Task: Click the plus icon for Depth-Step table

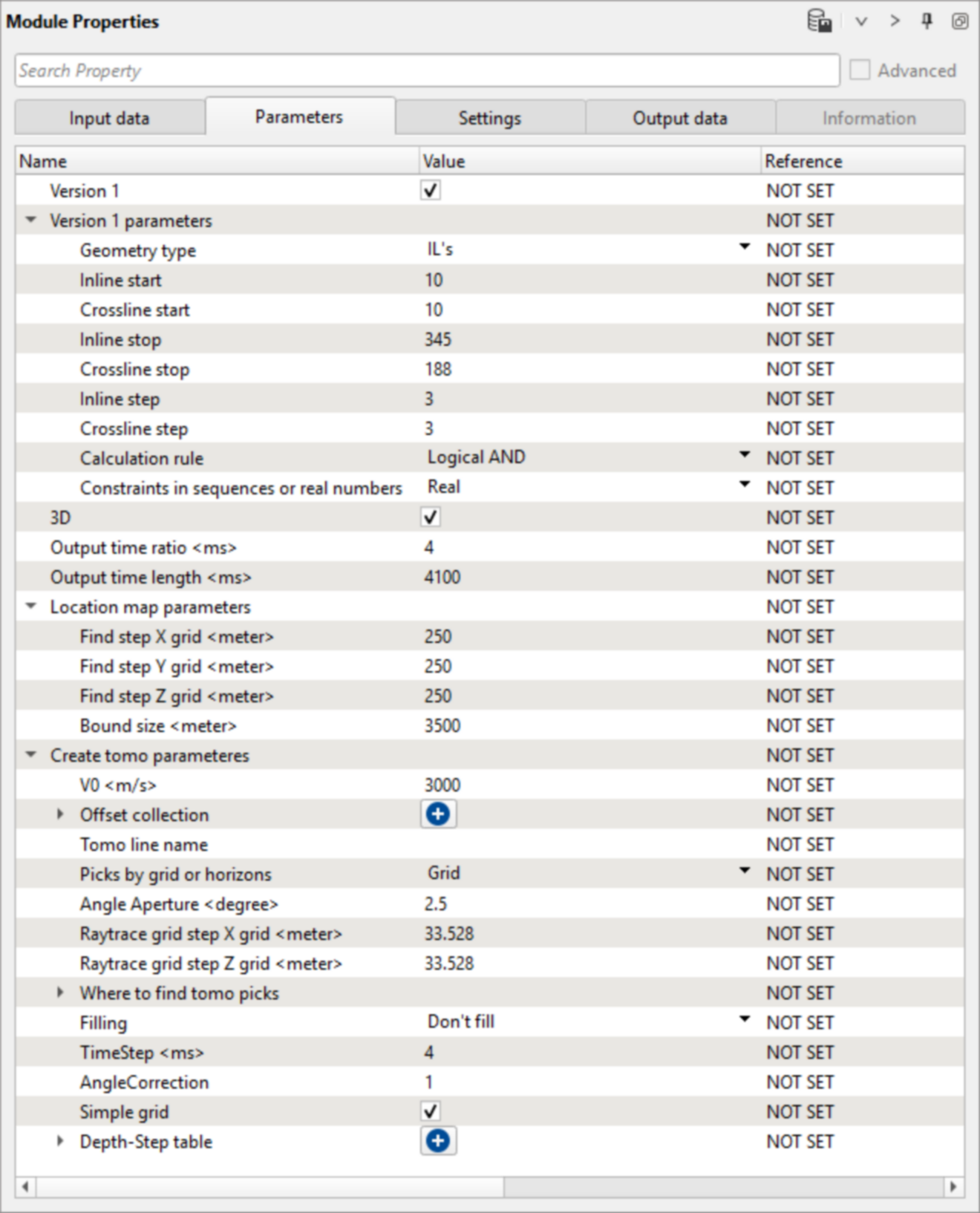Action: [438, 1141]
